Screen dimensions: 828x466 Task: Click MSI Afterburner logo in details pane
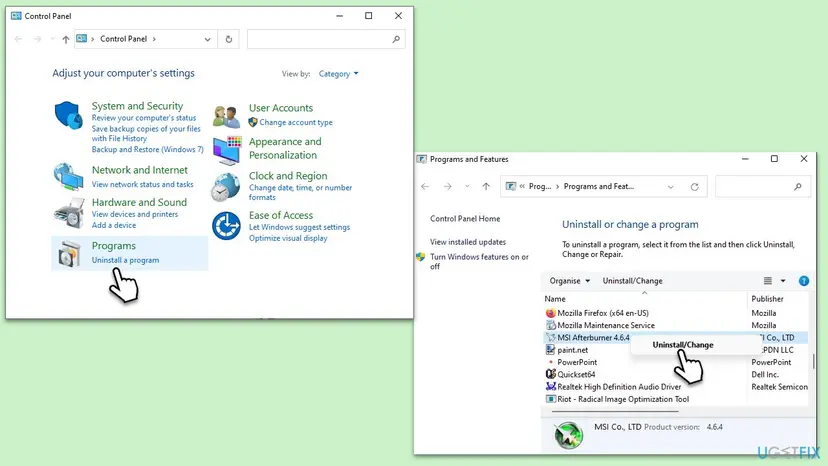[568, 435]
